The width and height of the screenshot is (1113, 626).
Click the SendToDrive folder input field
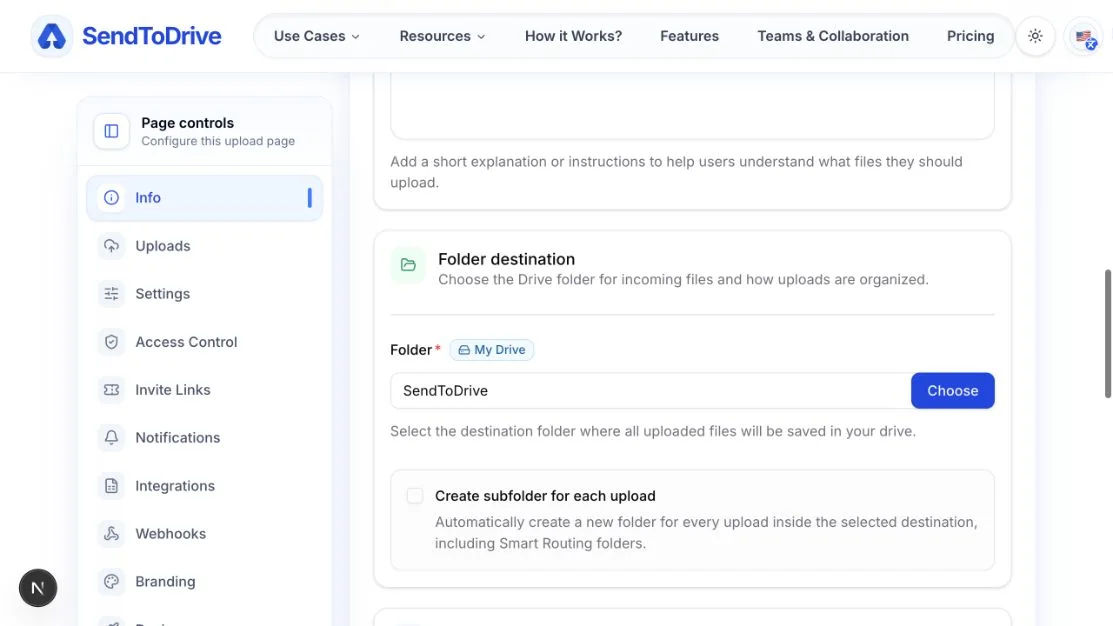coord(651,390)
